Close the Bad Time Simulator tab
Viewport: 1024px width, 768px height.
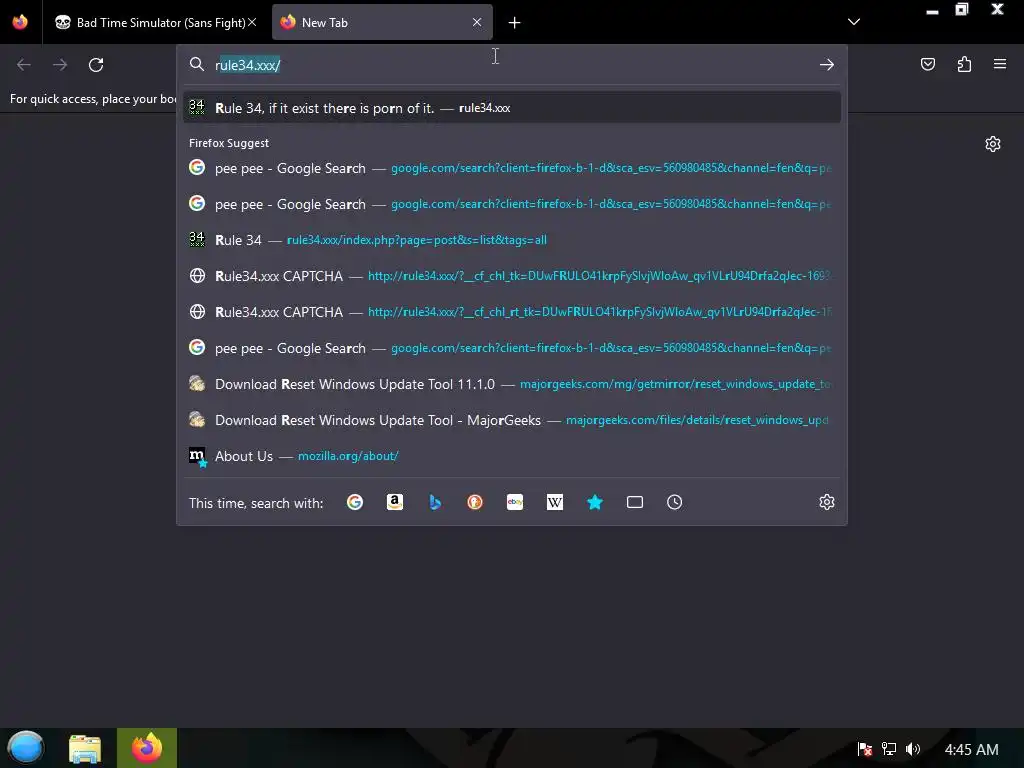pyautogui.click(x=252, y=22)
